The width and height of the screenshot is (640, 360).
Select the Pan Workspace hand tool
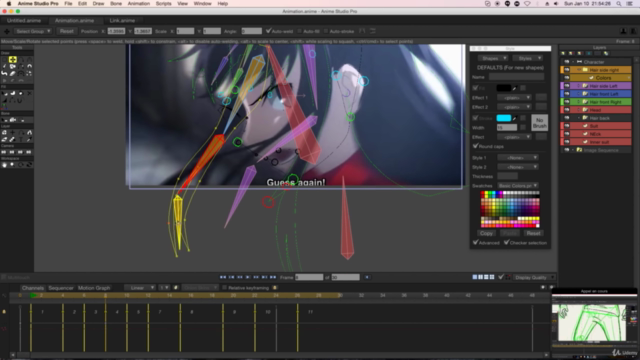point(4,164)
